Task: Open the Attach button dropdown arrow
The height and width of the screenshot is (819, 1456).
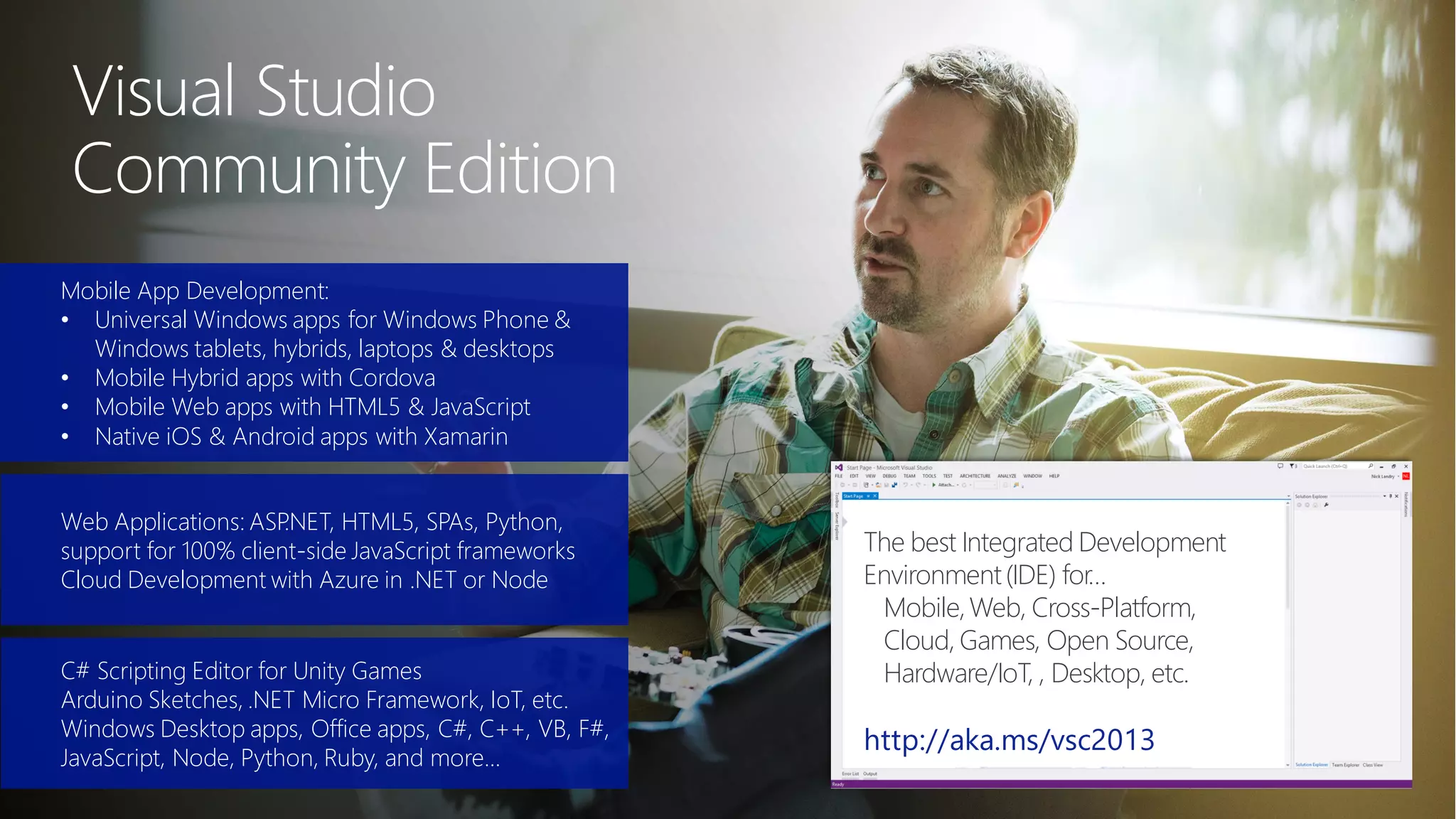Action: pos(958,485)
